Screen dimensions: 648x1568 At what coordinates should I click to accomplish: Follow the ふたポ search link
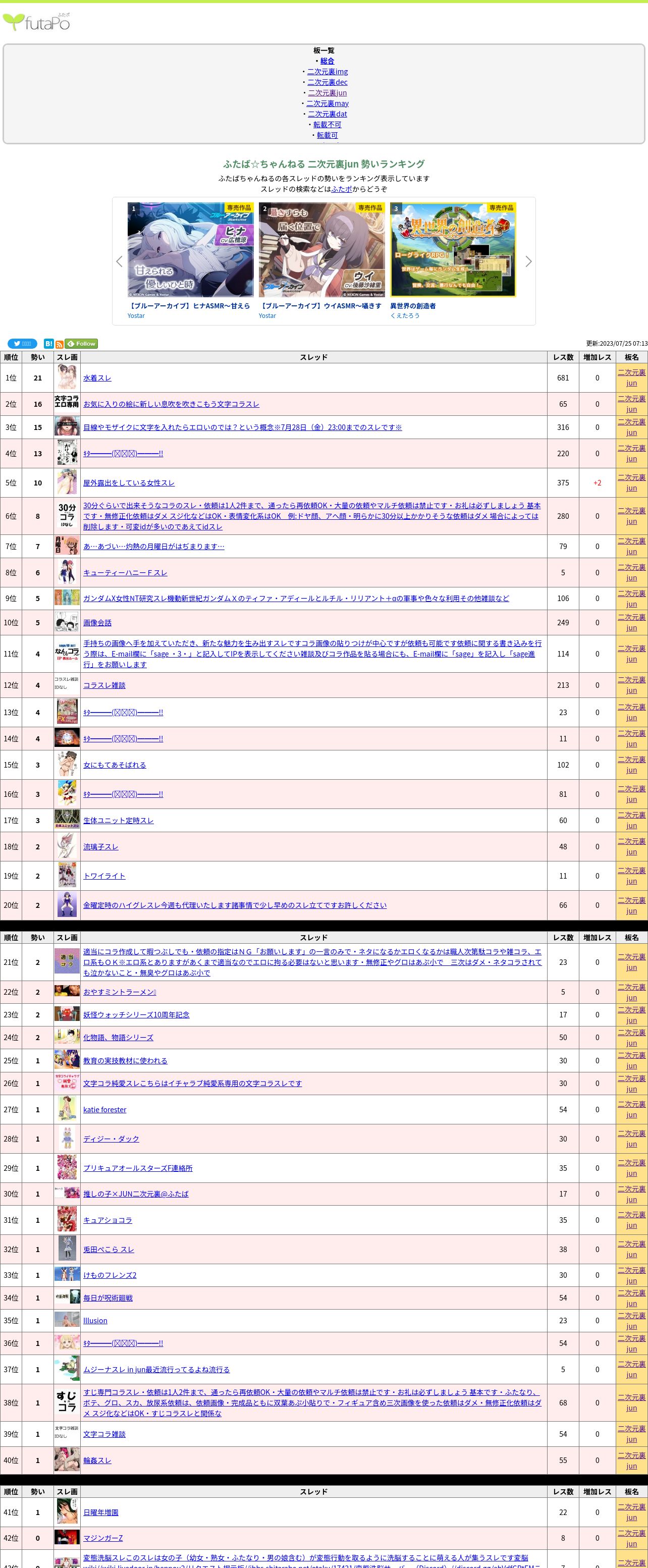(342, 189)
